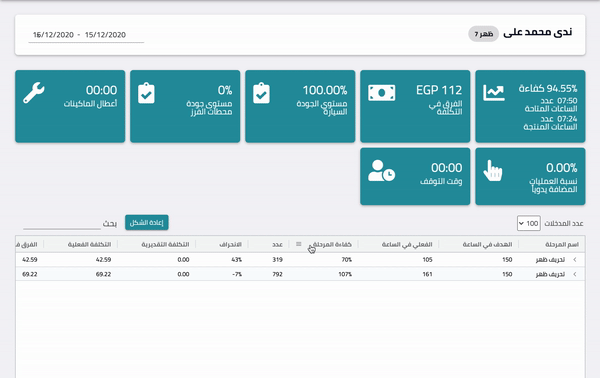Click the 792 عدد cell
The height and width of the screenshot is (378, 600).
tap(277, 274)
